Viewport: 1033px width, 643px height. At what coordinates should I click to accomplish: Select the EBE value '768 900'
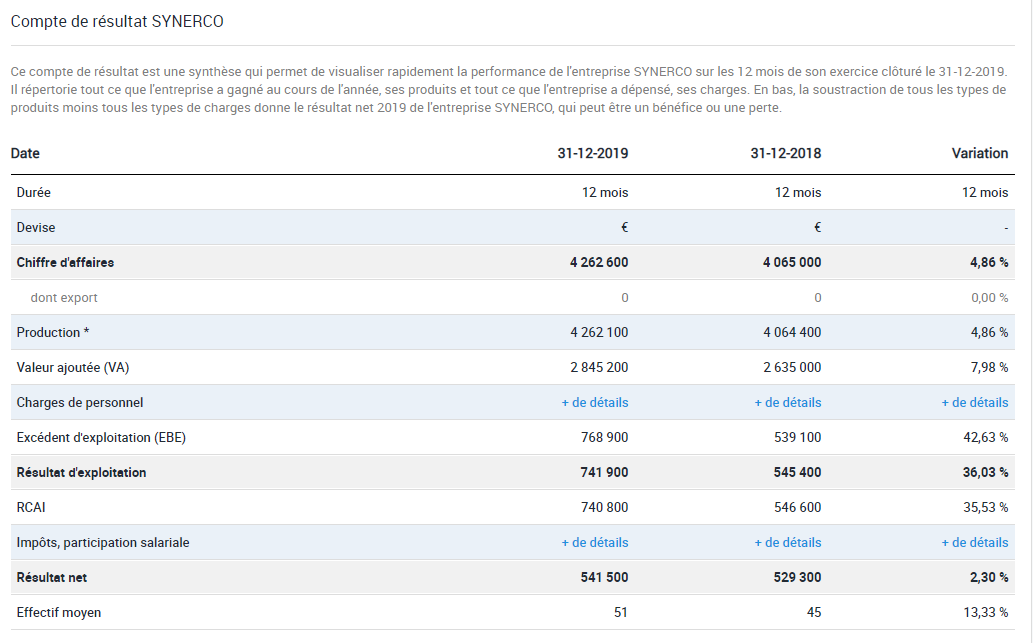pos(604,437)
